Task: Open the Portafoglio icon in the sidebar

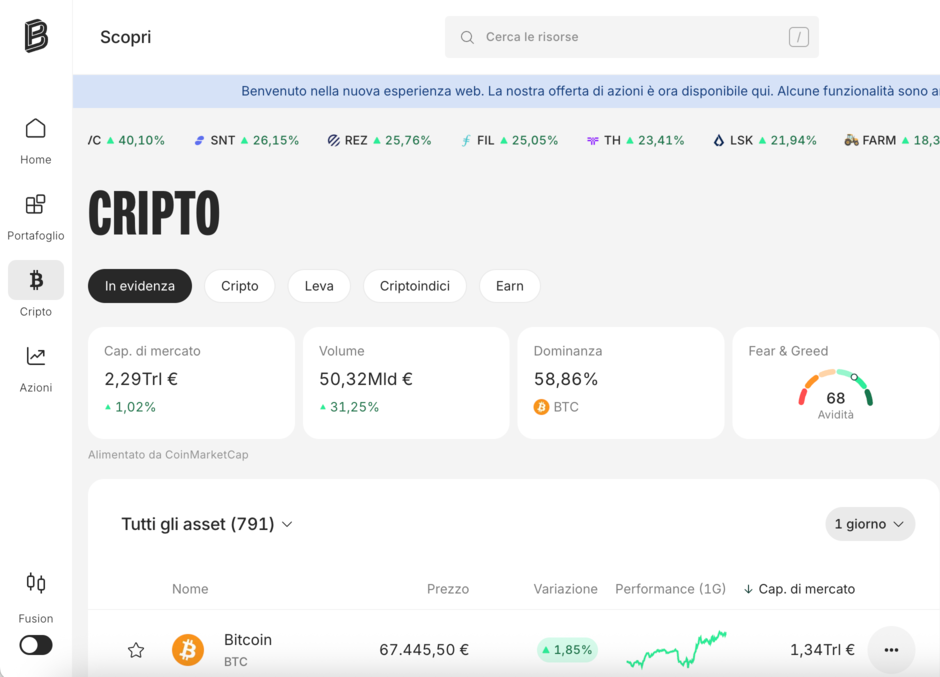Action: (x=35, y=204)
